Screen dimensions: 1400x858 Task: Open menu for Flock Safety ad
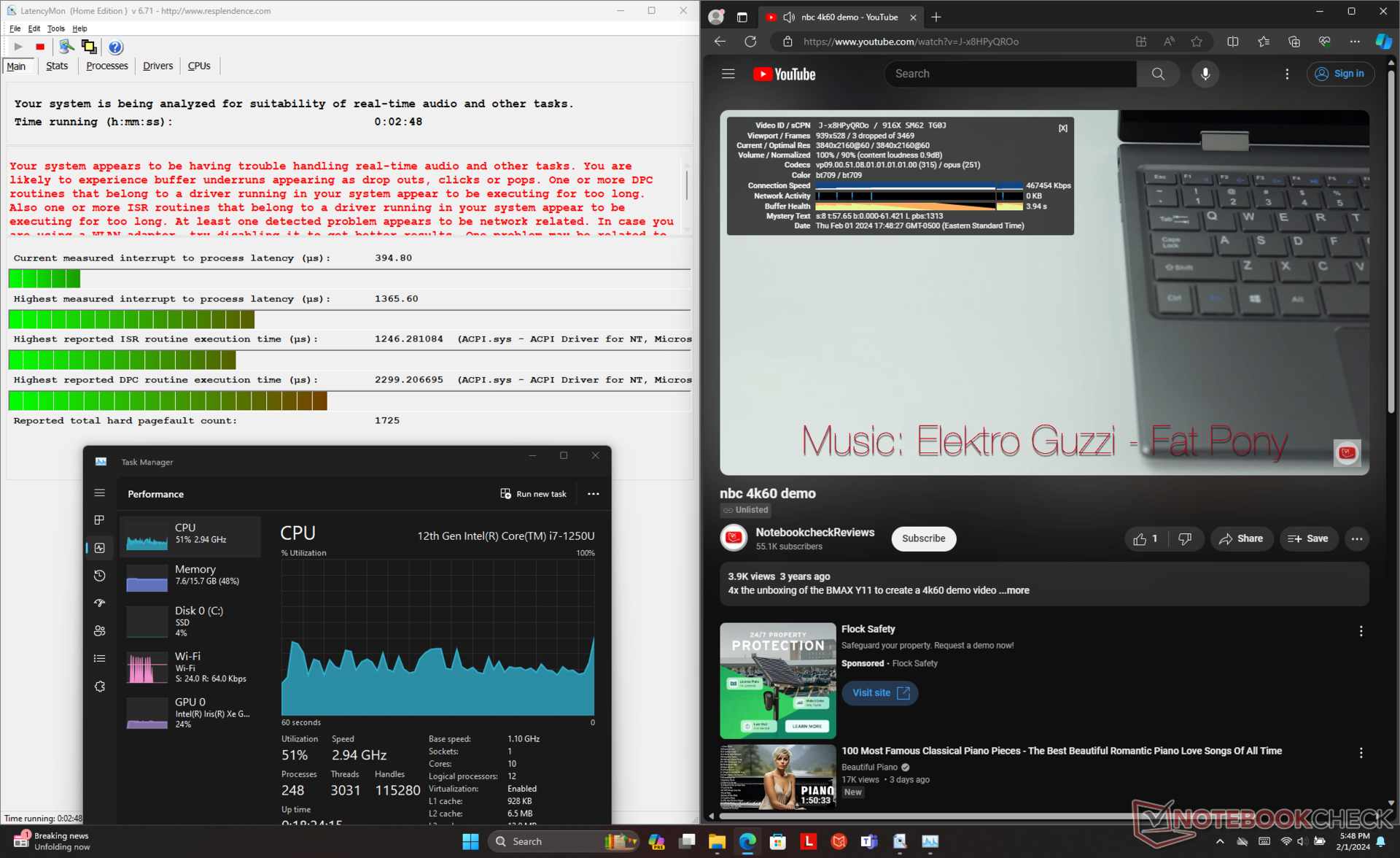[x=1361, y=631]
